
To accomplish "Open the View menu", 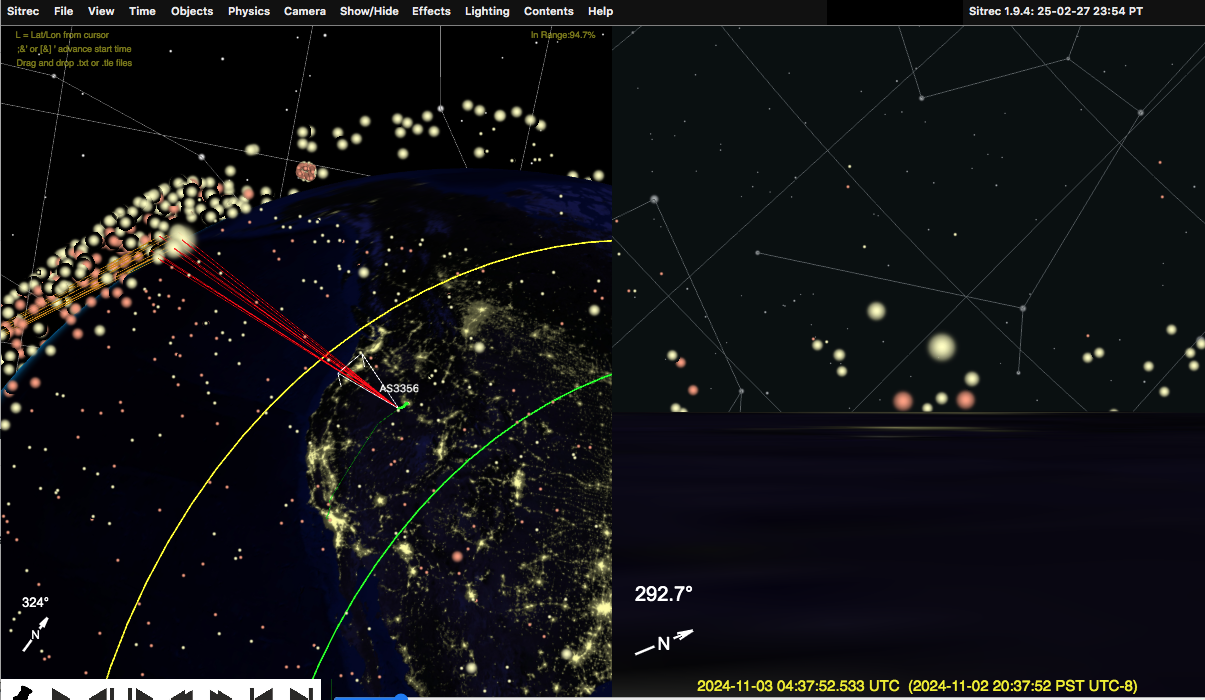I will point(101,11).
